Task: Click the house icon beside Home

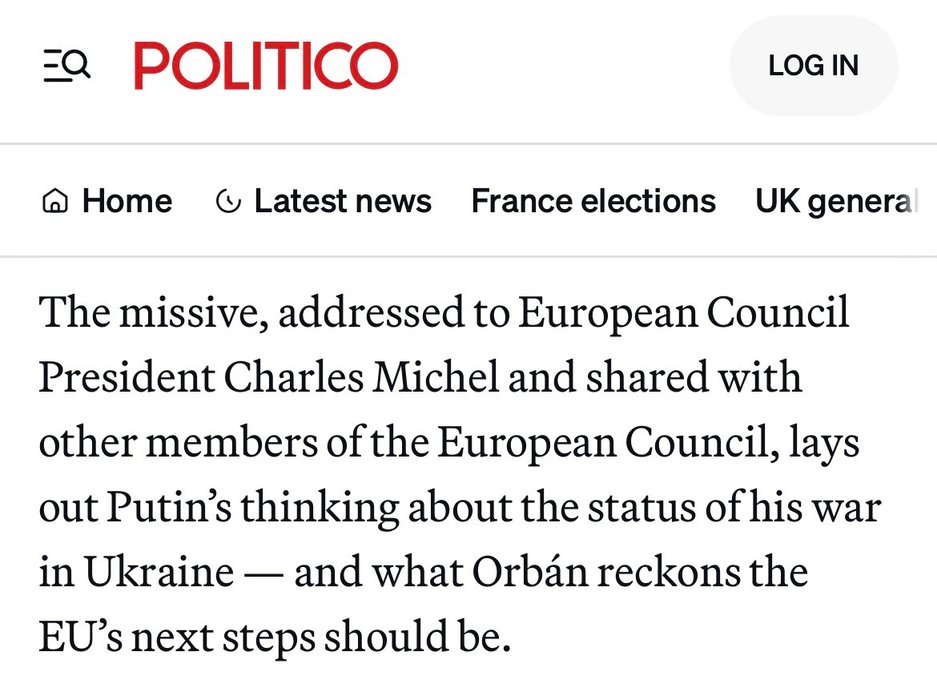Action: (x=55, y=202)
